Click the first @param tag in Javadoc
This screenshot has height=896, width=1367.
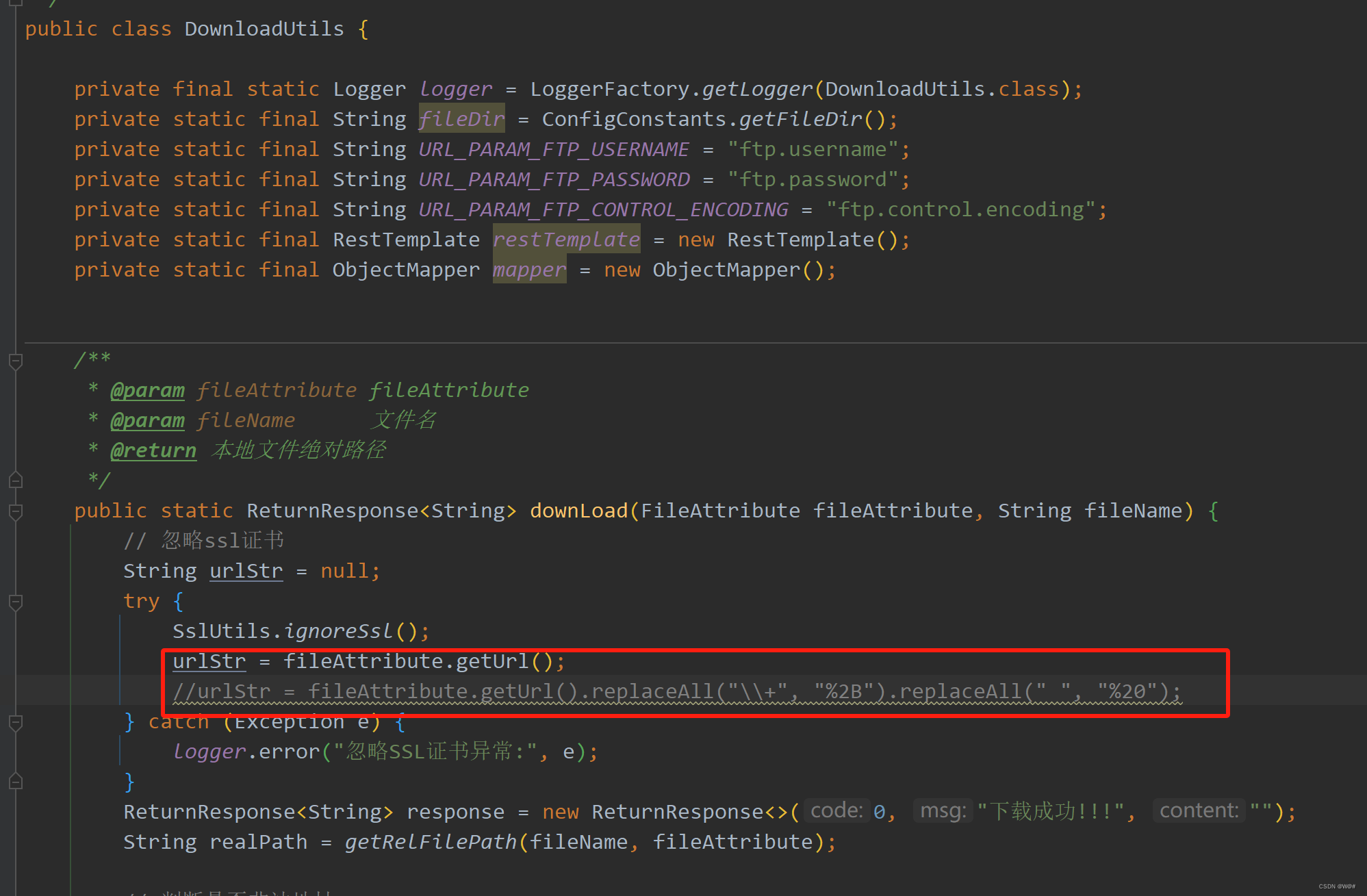click(x=147, y=390)
